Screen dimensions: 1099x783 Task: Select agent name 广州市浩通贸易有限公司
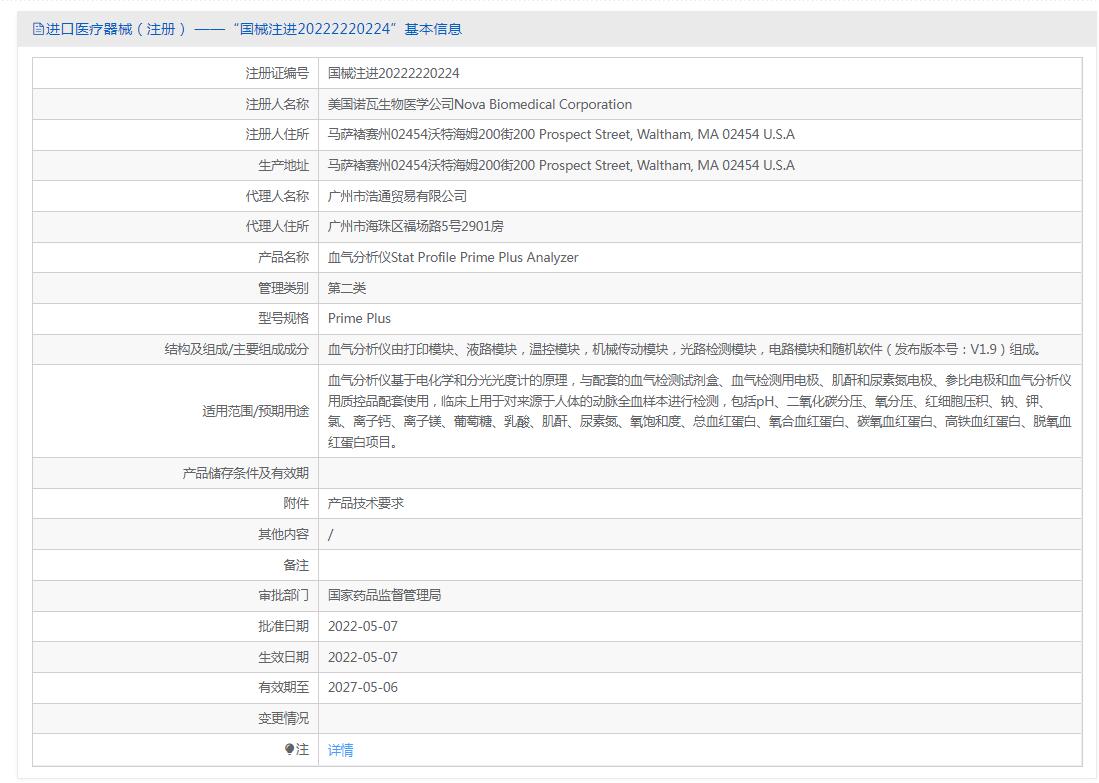coord(397,196)
